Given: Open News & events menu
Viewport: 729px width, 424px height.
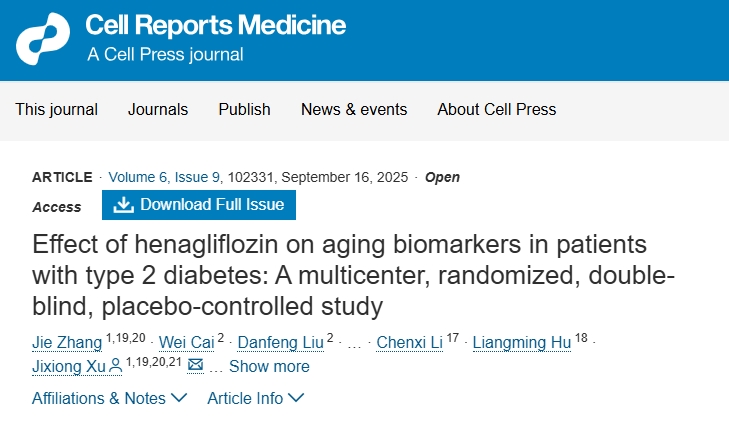Looking at the screenshot, I should (354, 109).
